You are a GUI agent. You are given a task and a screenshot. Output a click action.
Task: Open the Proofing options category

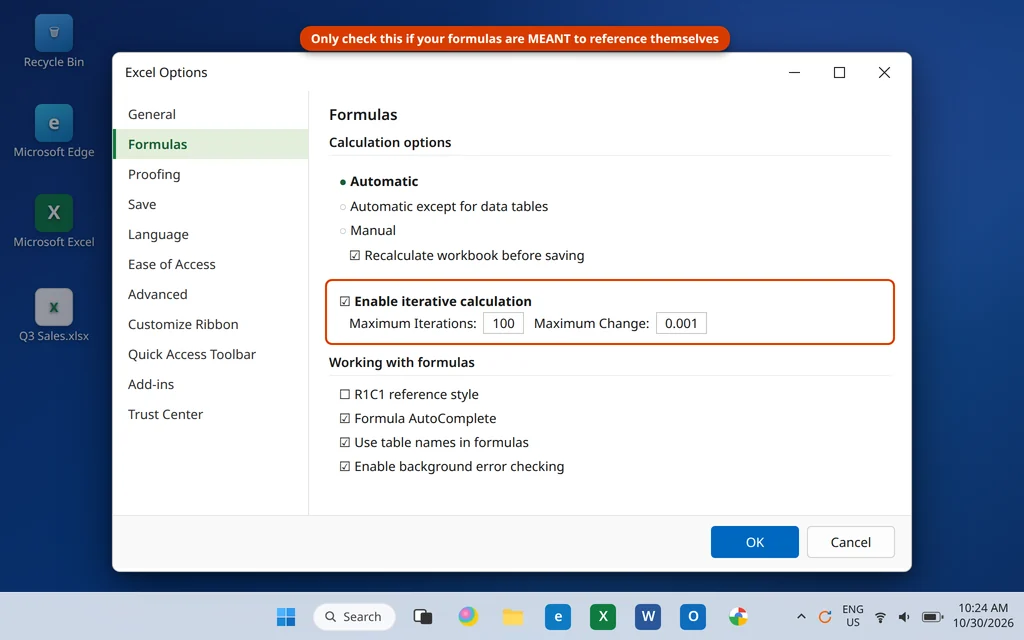click(x=210, y=174)
